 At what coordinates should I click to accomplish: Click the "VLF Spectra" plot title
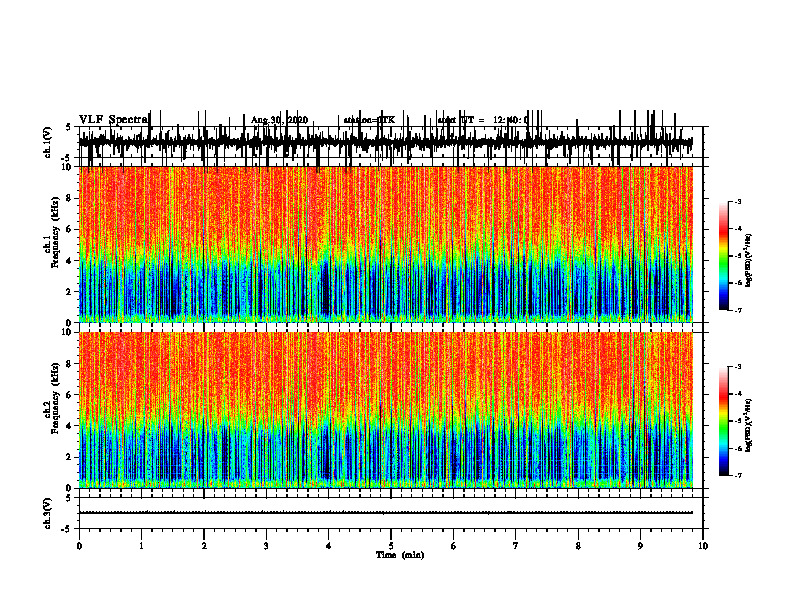tap(114, 120)
